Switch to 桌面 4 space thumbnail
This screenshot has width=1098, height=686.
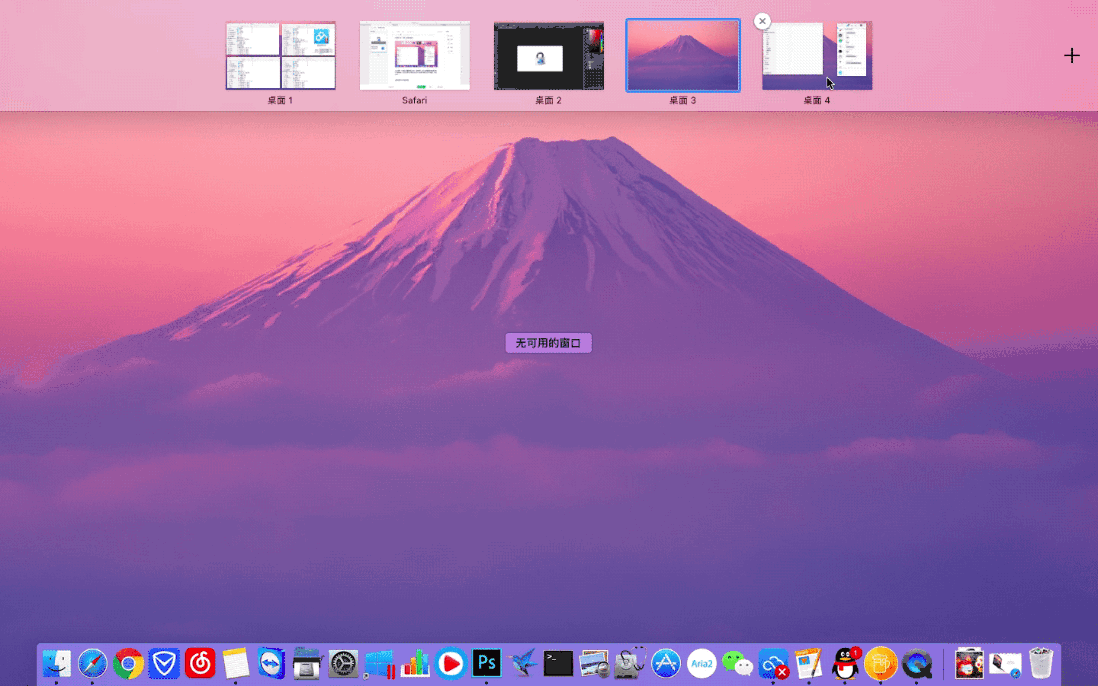tap(817, 56)
